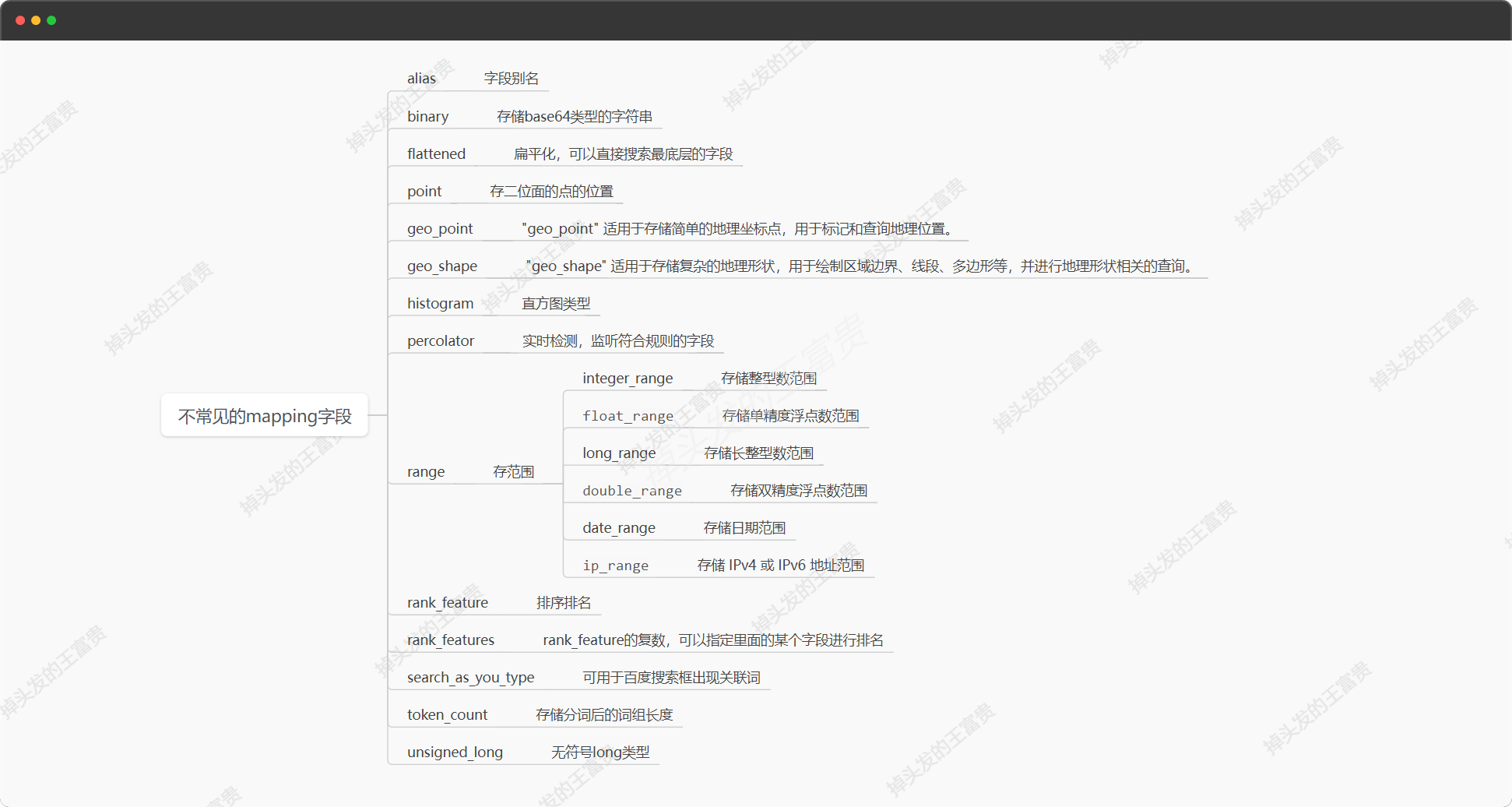Select the percolator node

coord(441,340)
